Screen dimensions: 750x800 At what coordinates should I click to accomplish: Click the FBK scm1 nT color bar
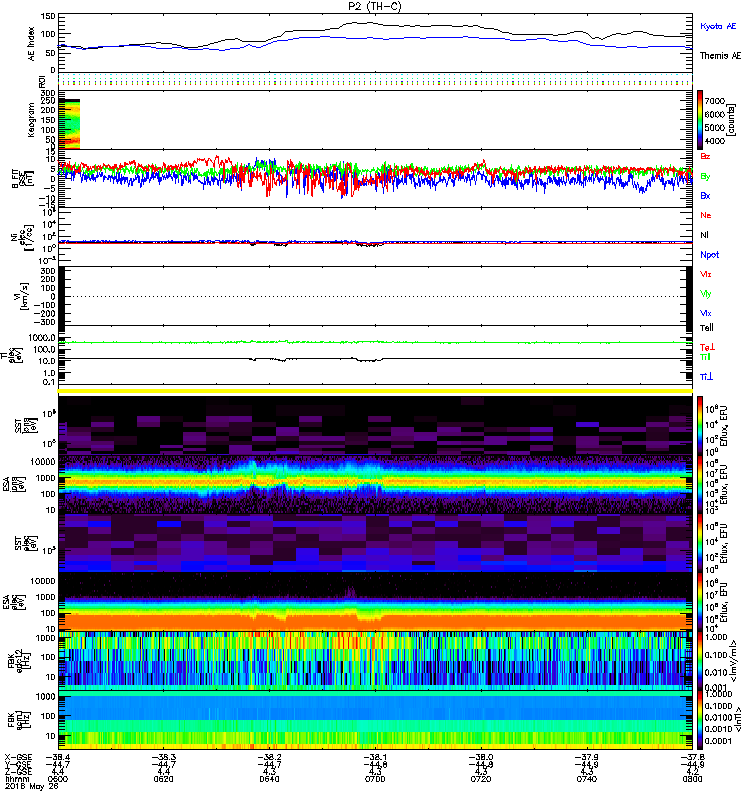[700, 720]
